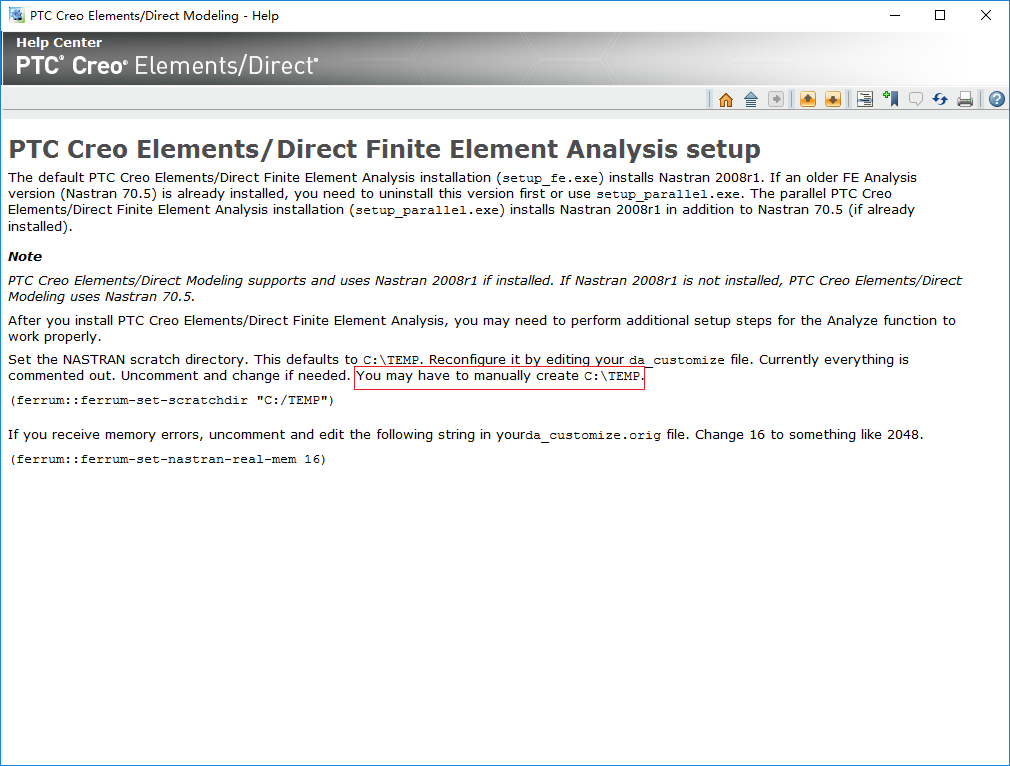
Task: Add a bookmark for this help topic
Action: [890, 99]
